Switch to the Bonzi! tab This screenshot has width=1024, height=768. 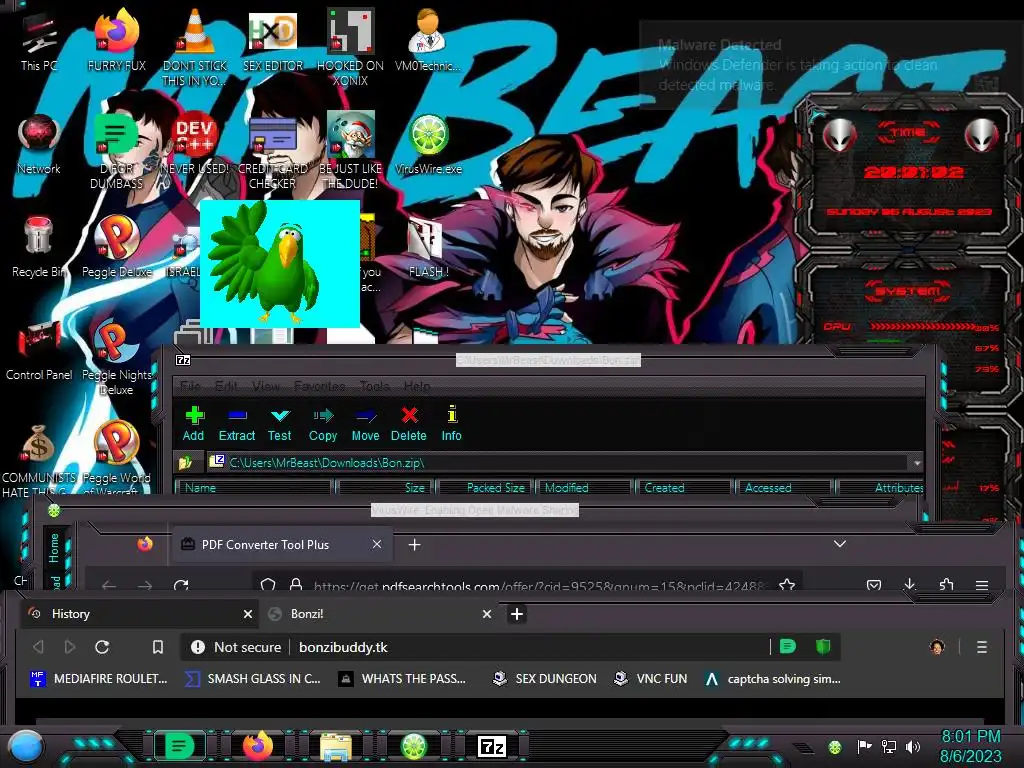[380, 614]
